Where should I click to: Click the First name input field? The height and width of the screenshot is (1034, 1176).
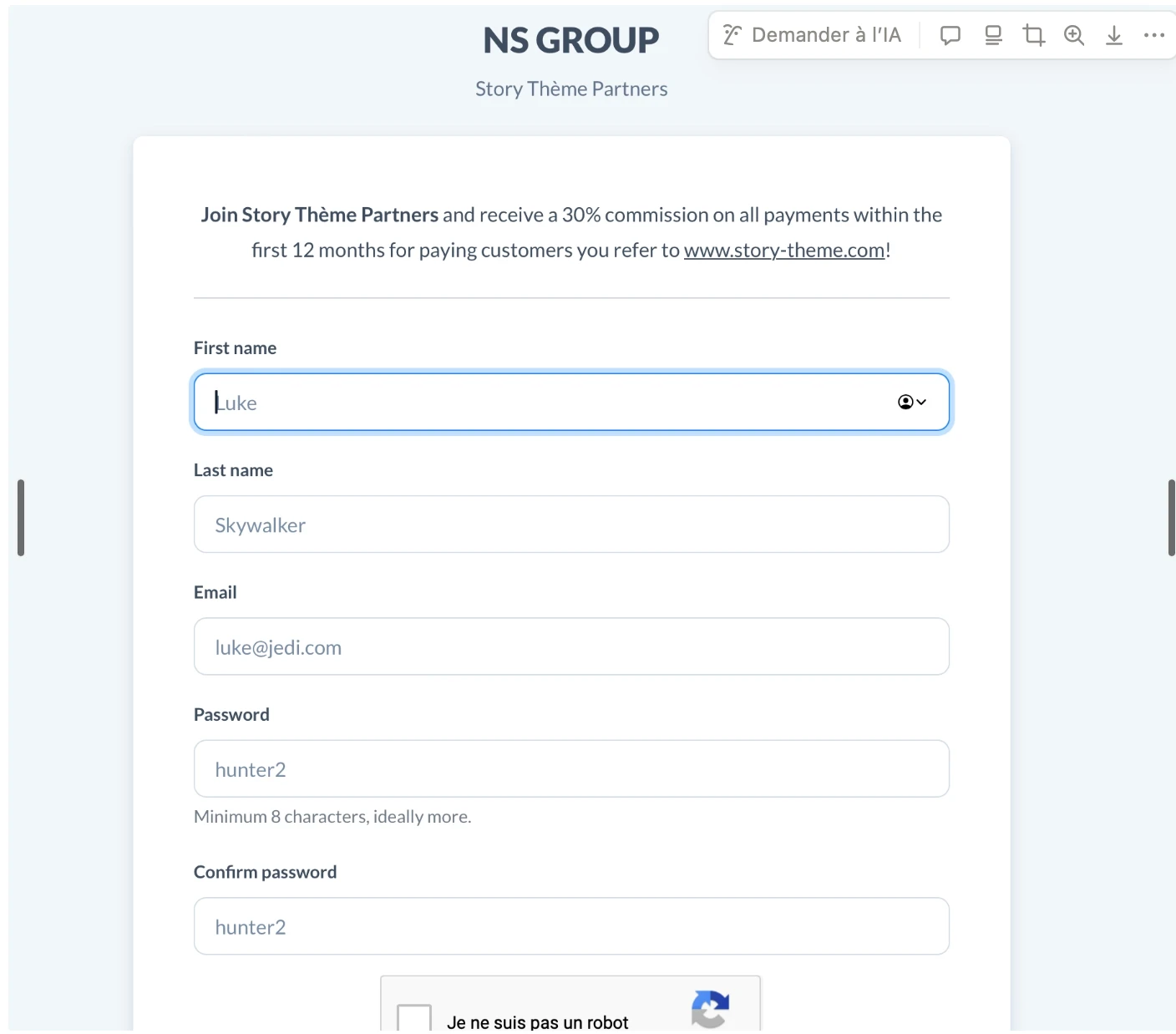coord(543,403)
